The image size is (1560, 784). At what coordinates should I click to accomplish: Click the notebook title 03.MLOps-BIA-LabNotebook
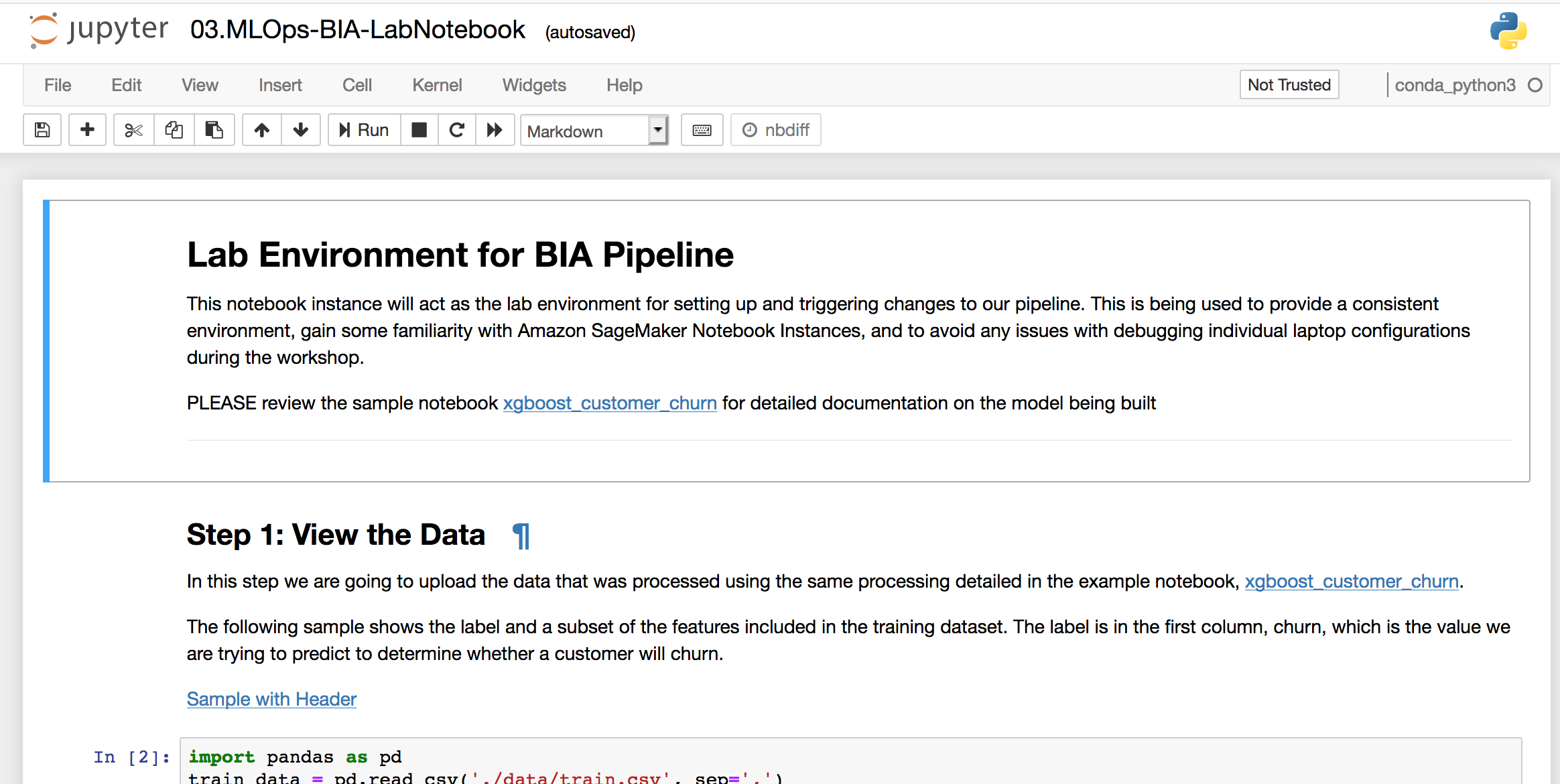pyautogui.click(x=358, y=29)
